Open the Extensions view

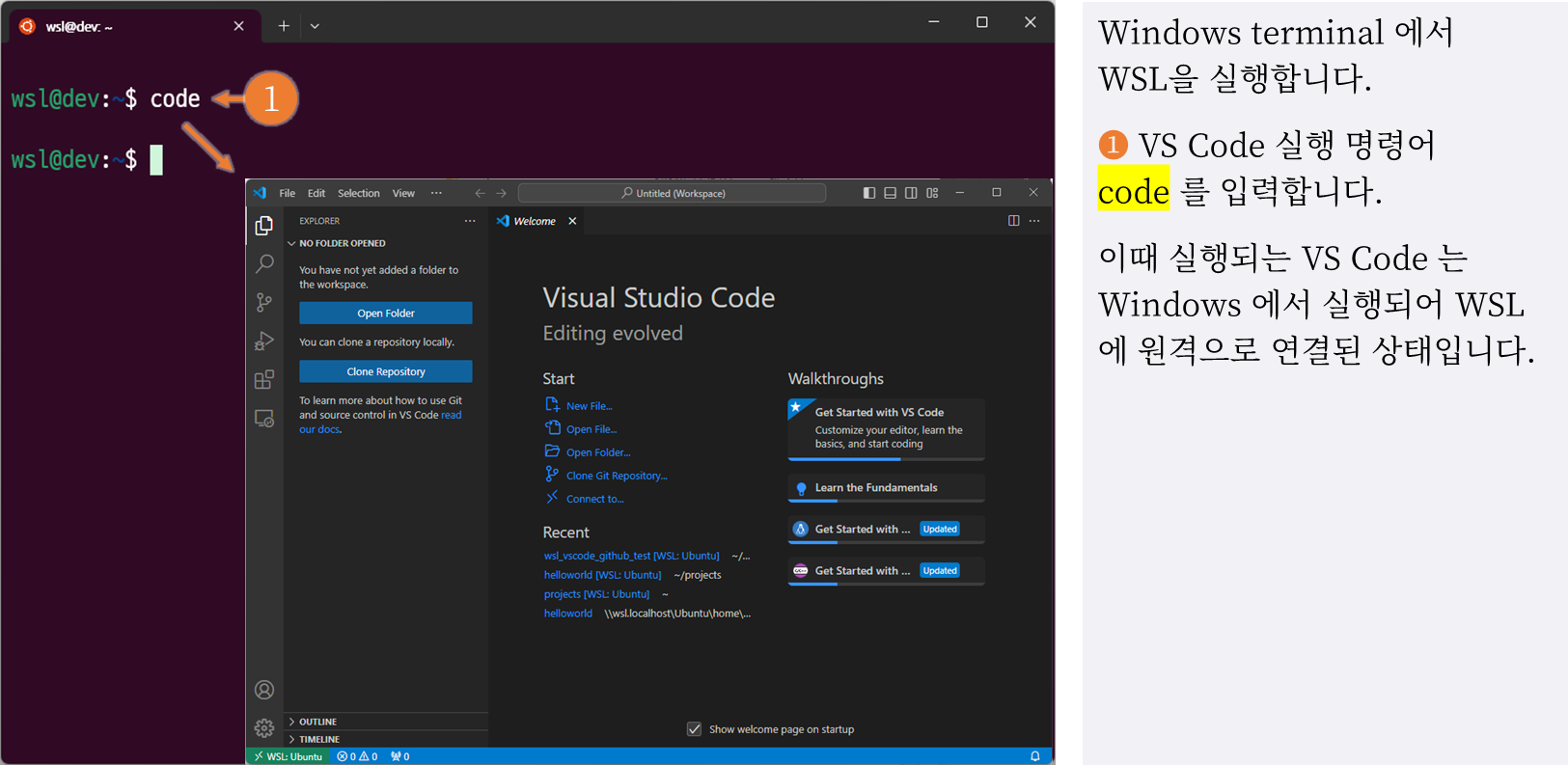click(264, 379)
